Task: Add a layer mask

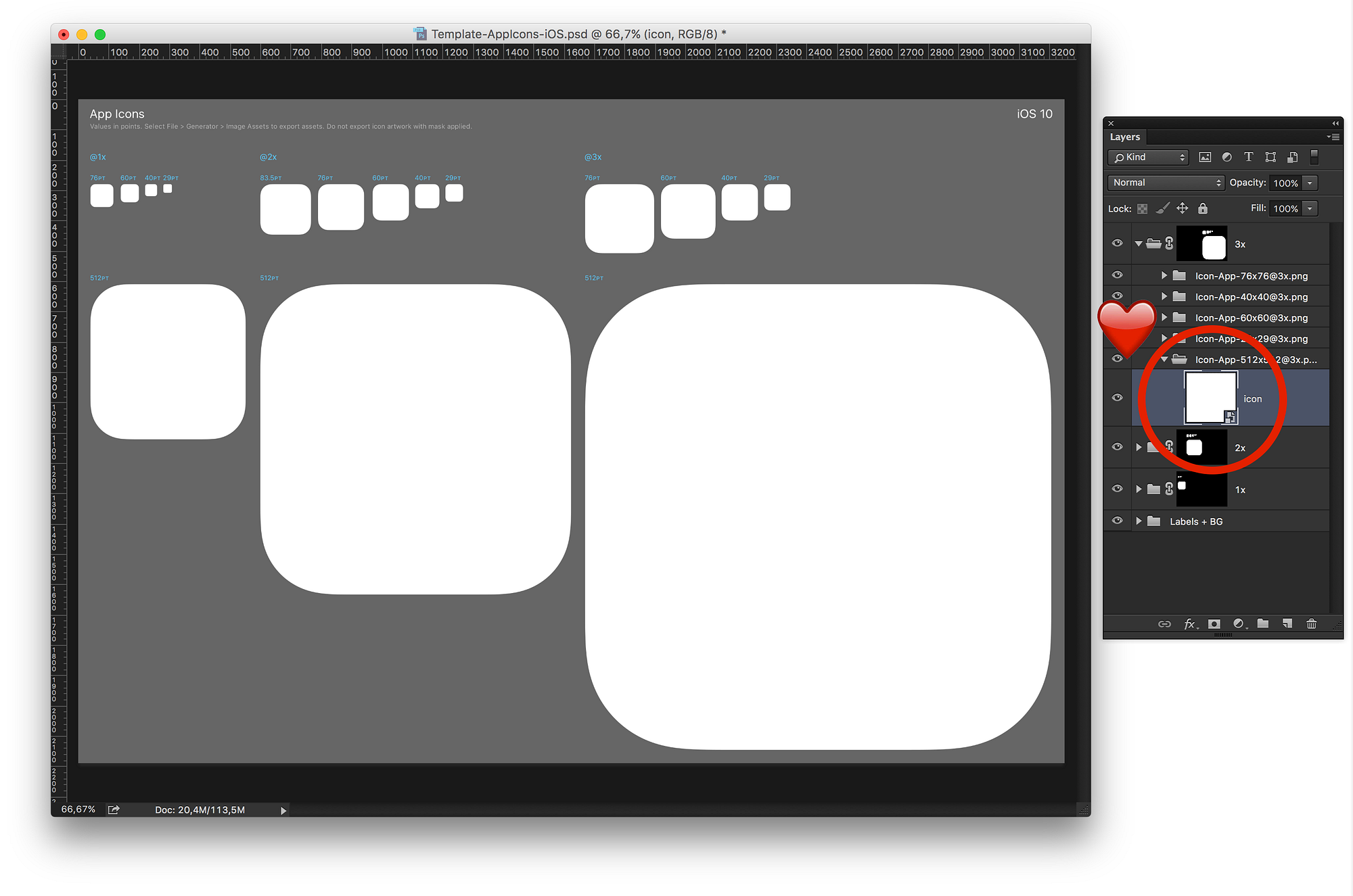Action: [x=1214, y=623]
